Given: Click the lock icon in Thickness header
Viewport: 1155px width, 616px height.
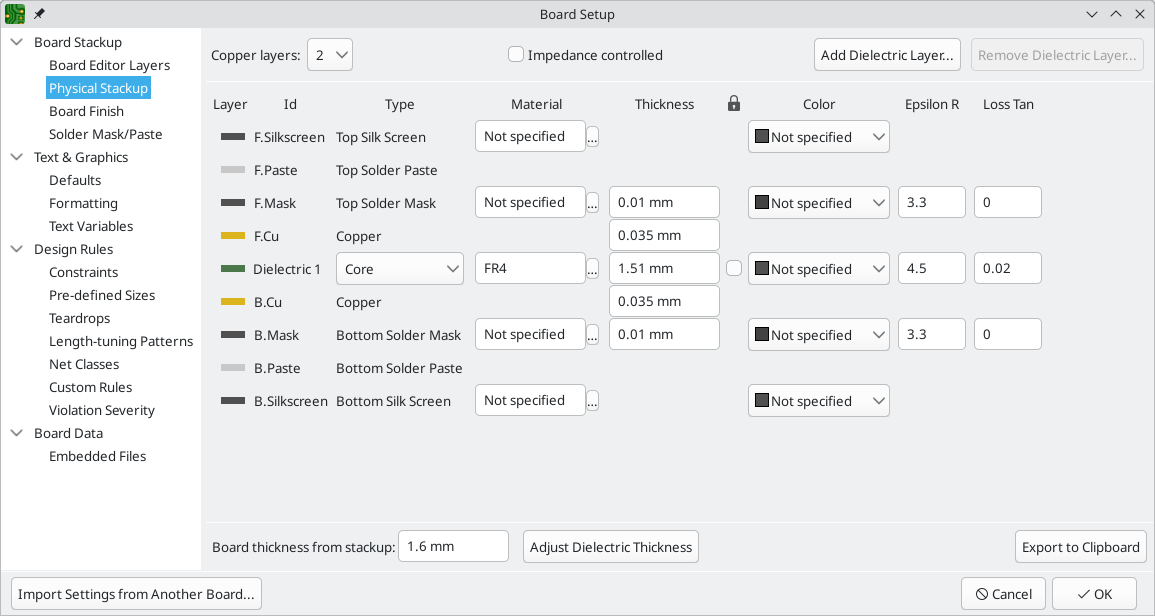Looking at the screenshot, I should [x=734, y=104].
